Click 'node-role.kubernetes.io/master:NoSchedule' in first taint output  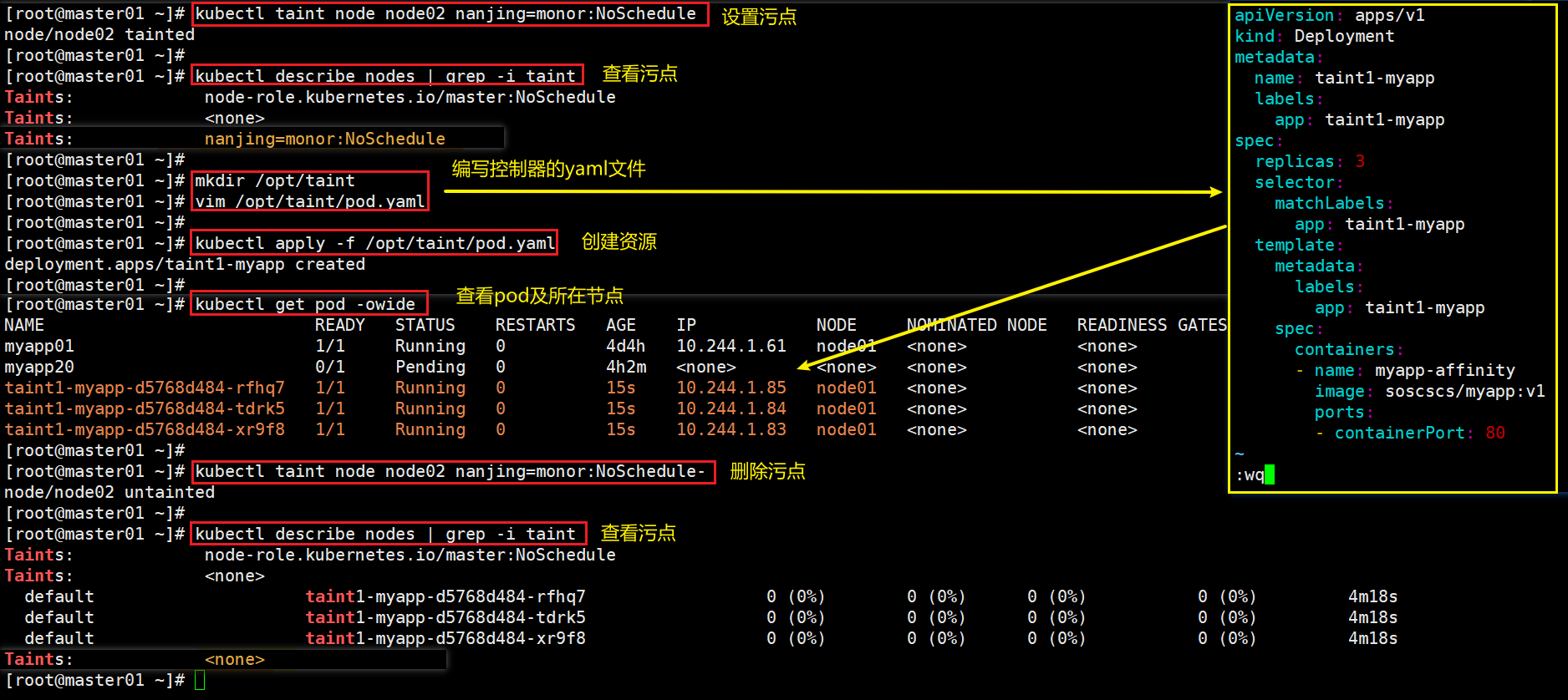click(x=410, y=97)
